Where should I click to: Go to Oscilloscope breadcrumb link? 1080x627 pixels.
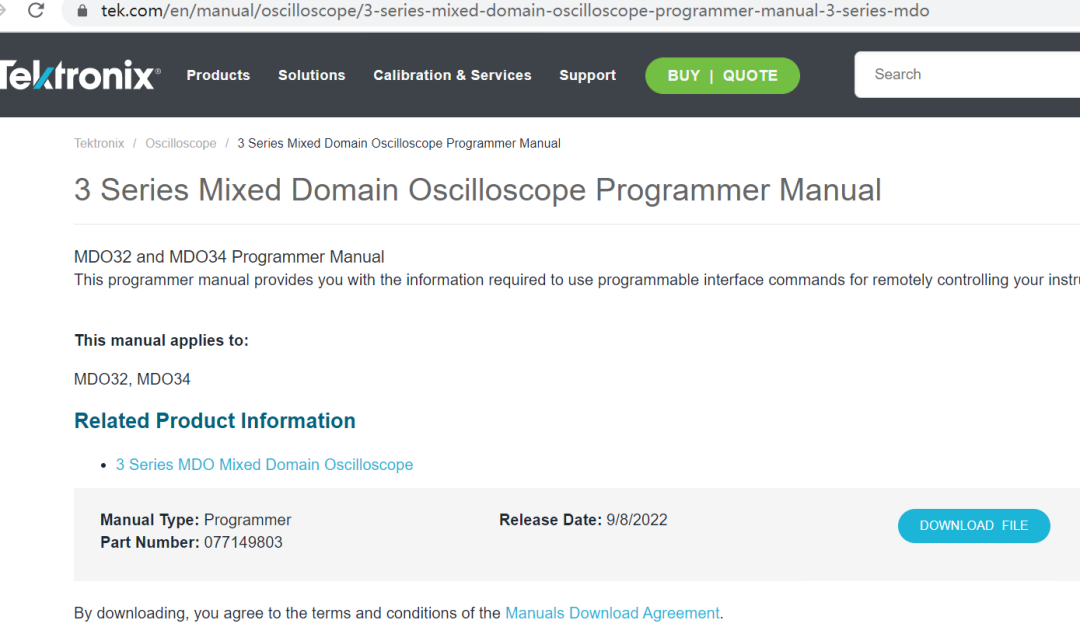click(180, 143)
